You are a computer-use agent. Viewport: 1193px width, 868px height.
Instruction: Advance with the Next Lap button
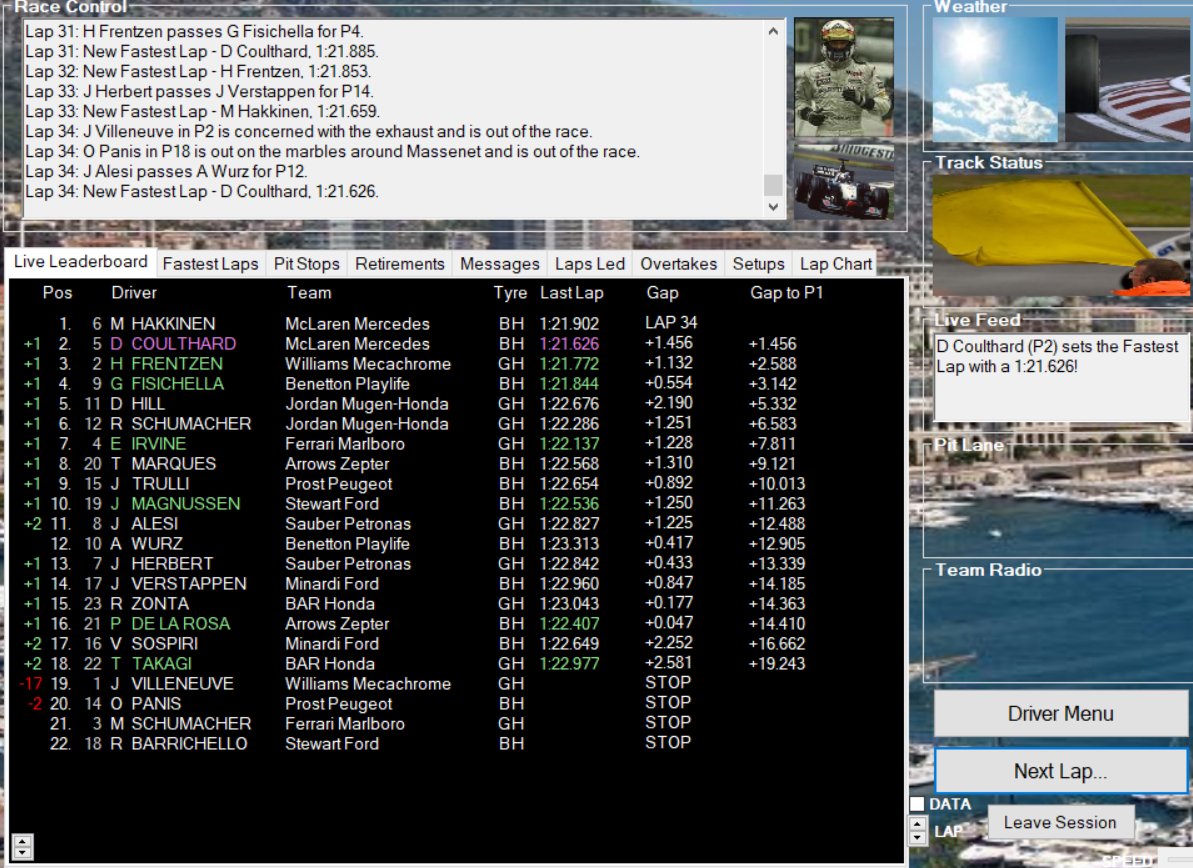click(1061, 771)
